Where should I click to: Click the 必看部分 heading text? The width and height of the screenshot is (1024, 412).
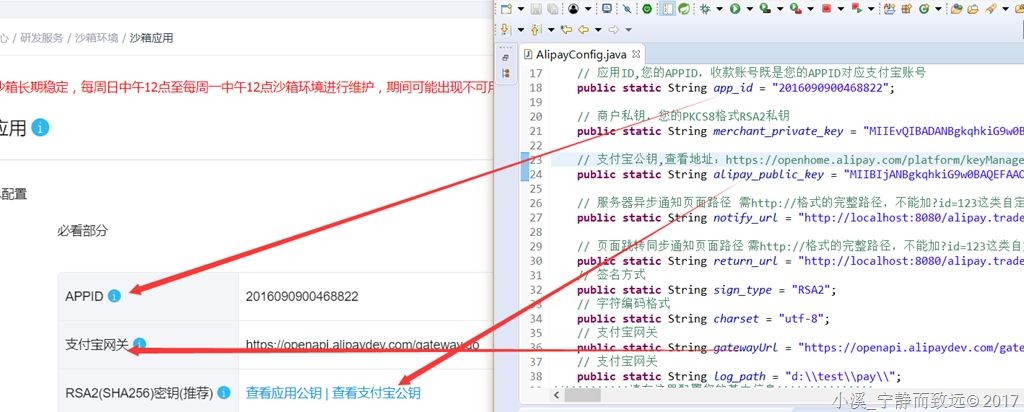(82, 231)
